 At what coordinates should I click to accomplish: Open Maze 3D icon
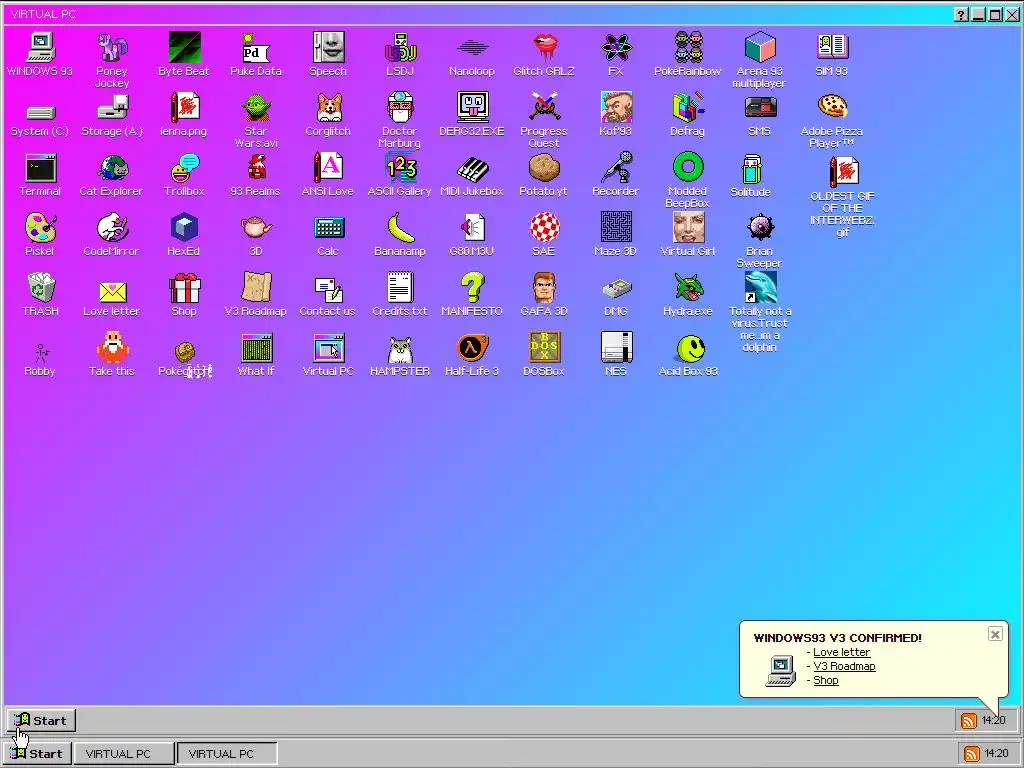coord(616,227)
